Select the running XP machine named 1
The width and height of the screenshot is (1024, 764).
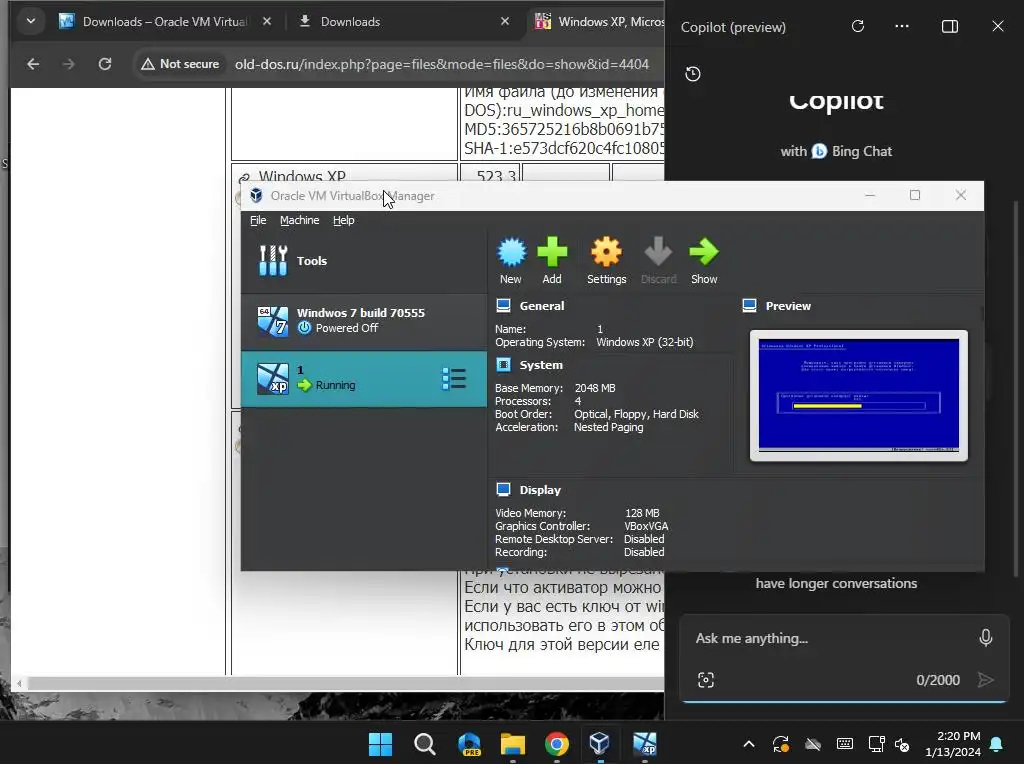(x=364, y=379)
